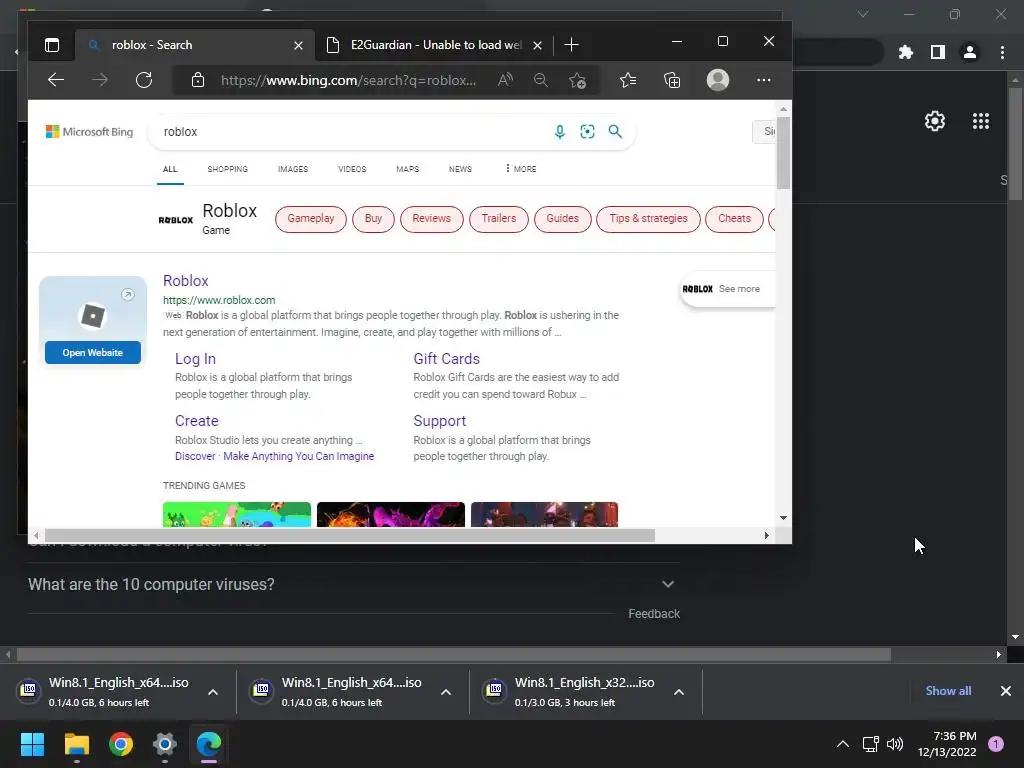View site info lock icon in Edge

198,80
